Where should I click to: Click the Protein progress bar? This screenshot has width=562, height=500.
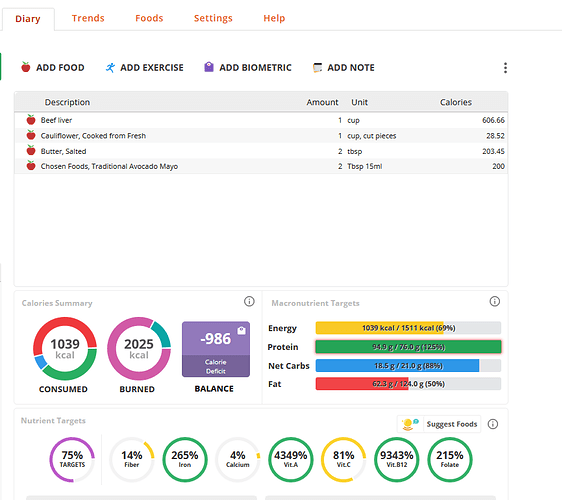click(408, 347)
